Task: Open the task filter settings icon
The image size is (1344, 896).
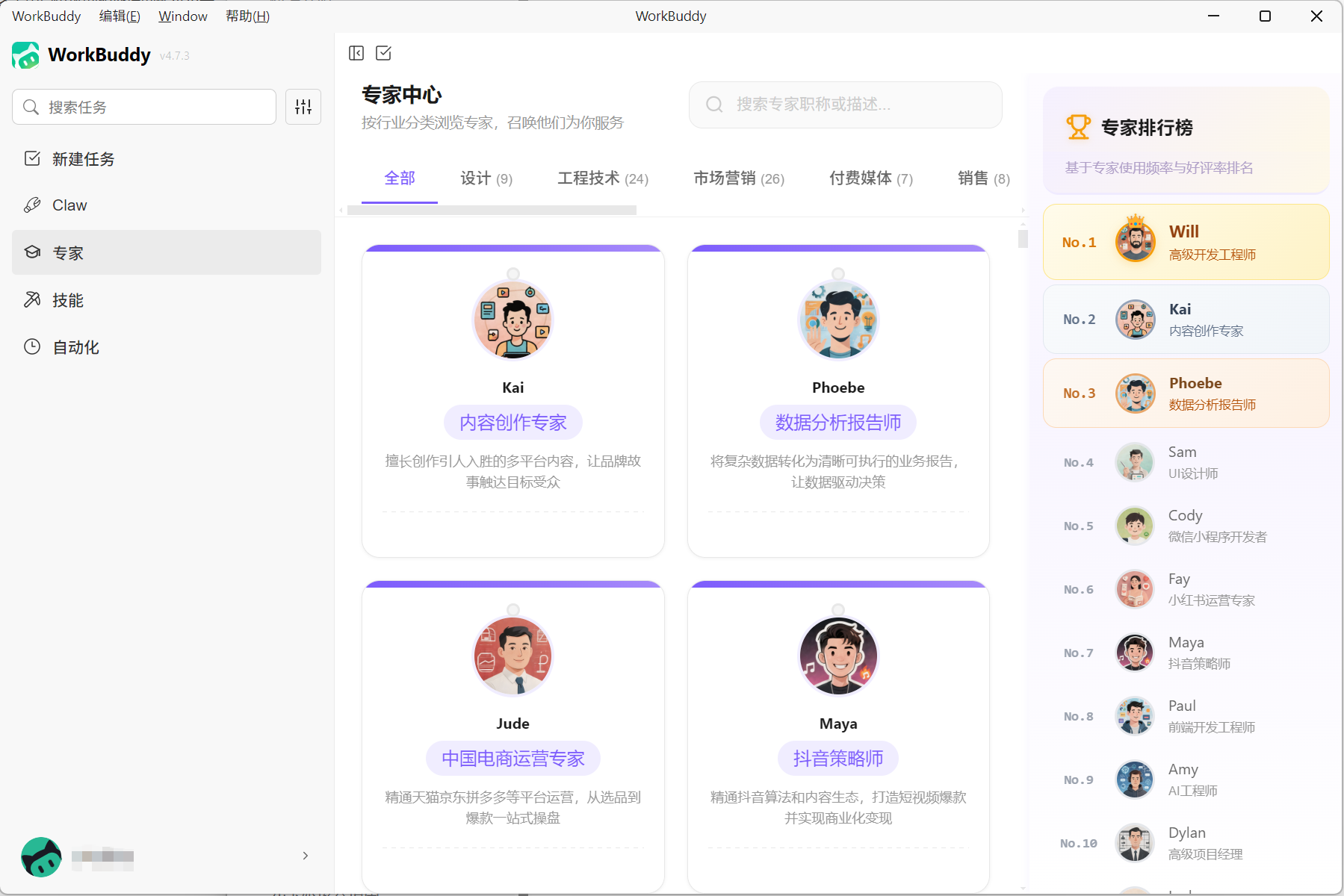Action: point(303,107)
